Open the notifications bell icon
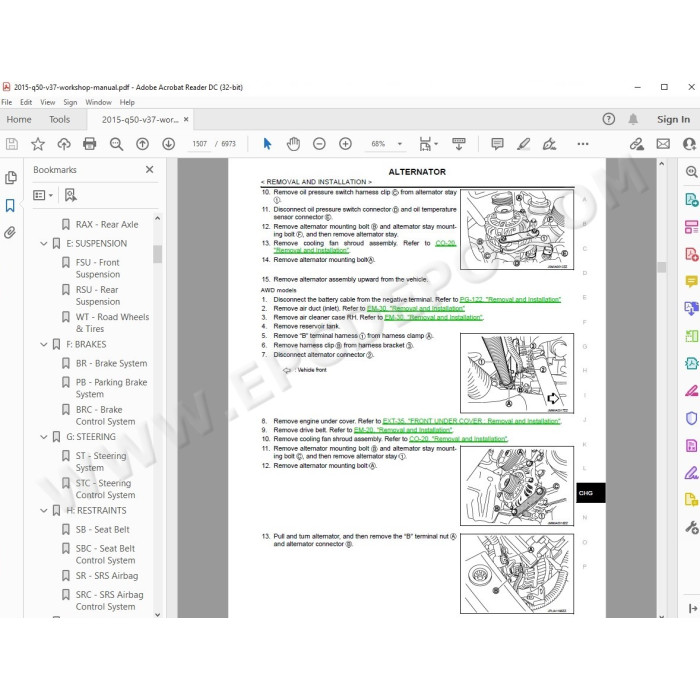Viewport: 700px width, 700px height. click(633, 119)
